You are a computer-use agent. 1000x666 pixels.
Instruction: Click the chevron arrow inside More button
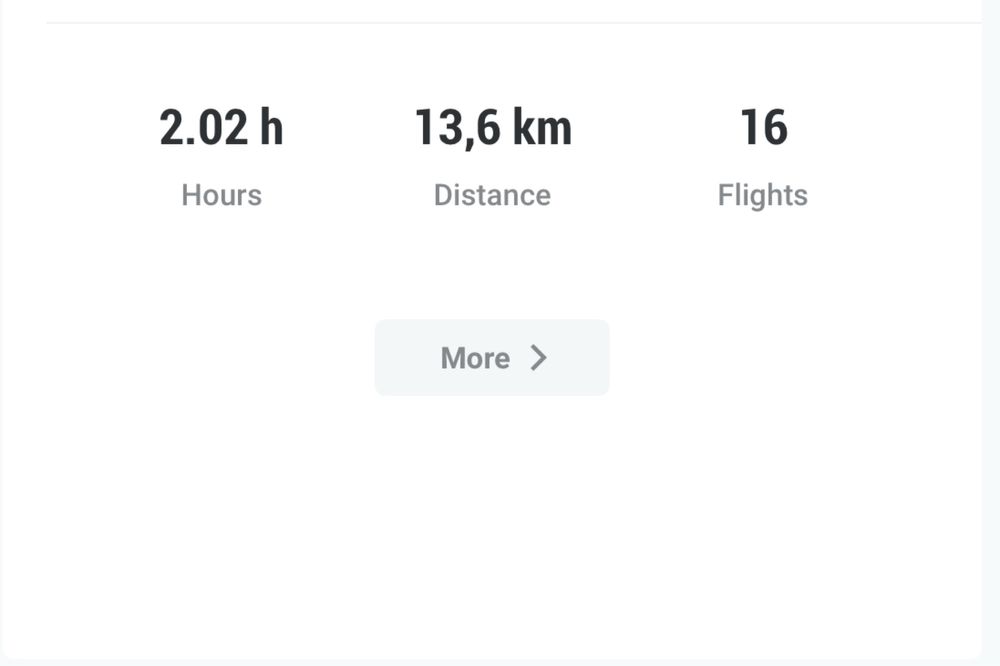(x=539, y=358)
